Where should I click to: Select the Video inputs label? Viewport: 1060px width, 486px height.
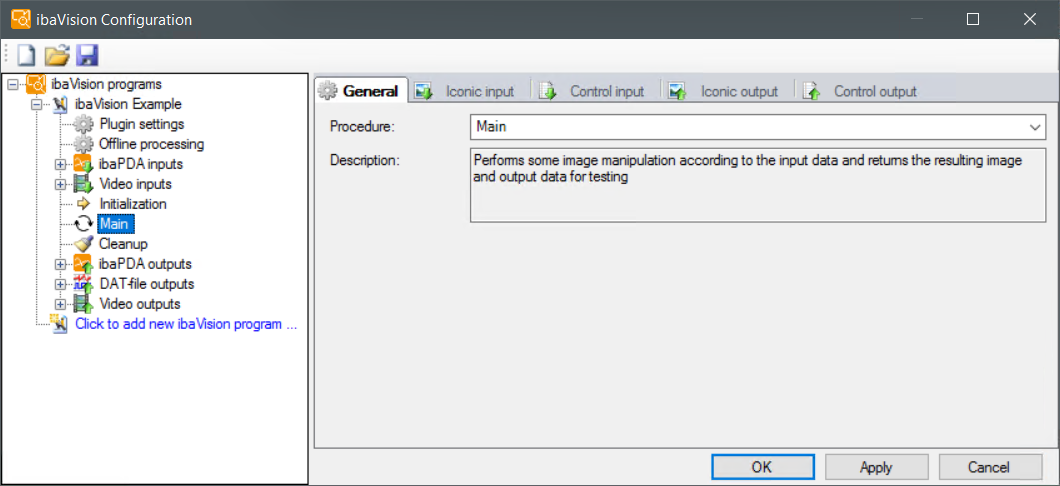point(135,184)
